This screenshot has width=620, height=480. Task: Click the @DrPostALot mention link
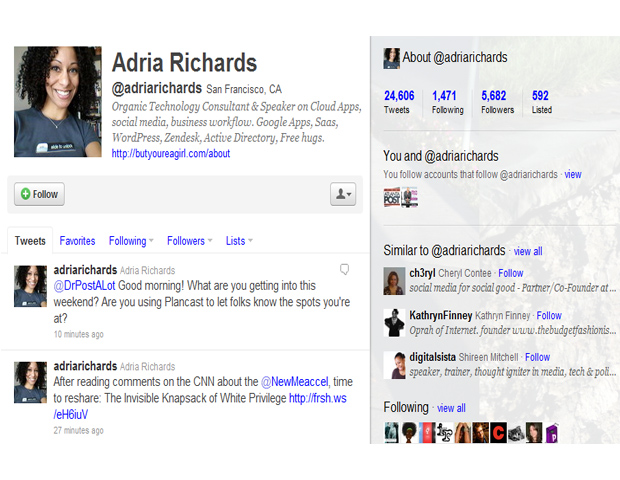pyautogui.click(x=83, y=285)
